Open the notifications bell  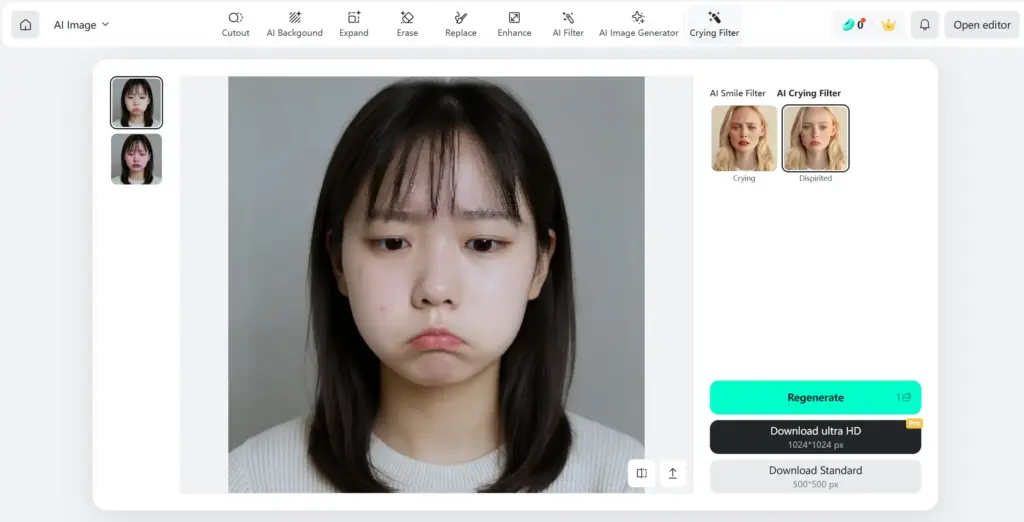(x=925, y=25)
